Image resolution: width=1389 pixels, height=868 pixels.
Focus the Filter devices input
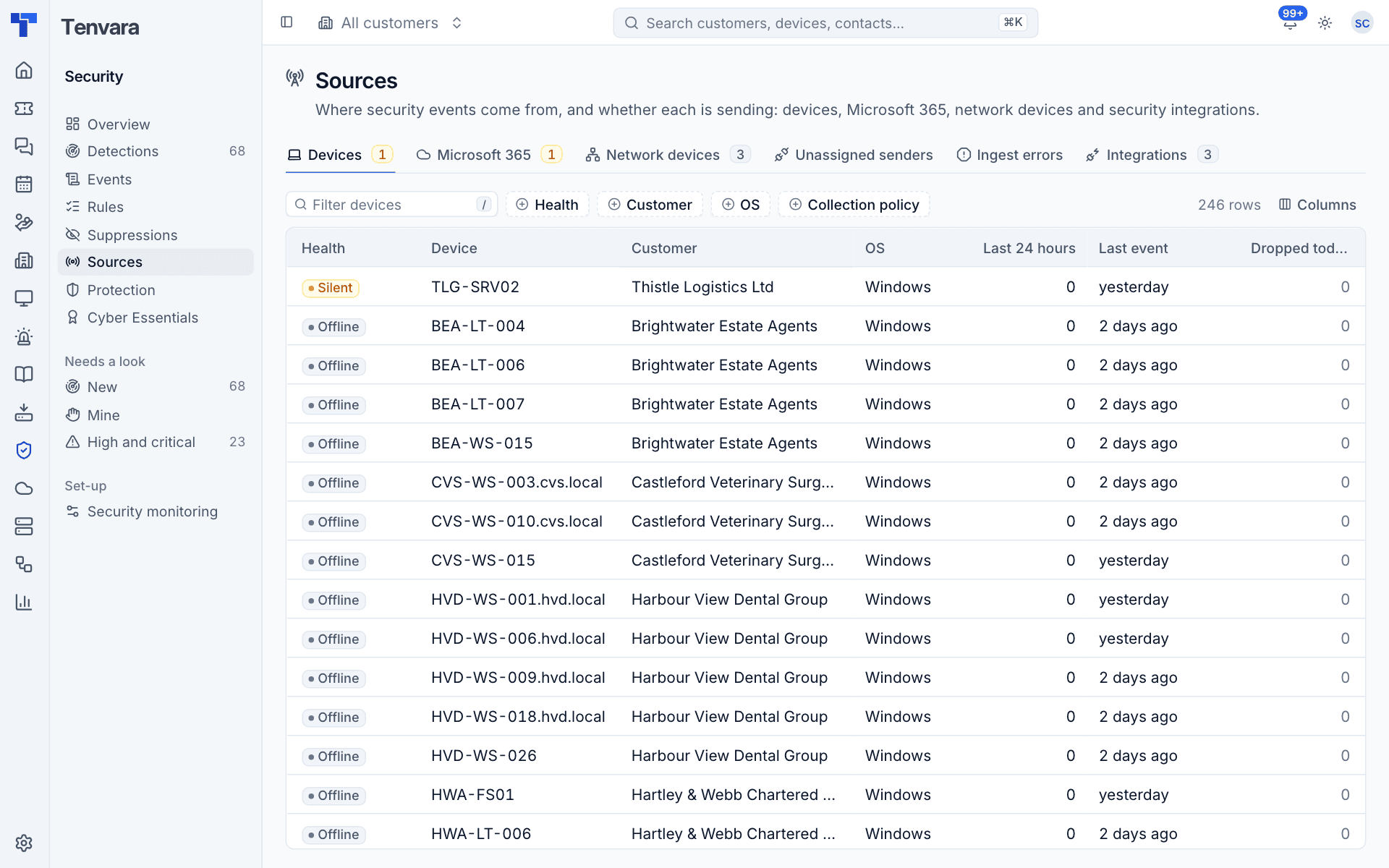[391, 205]
